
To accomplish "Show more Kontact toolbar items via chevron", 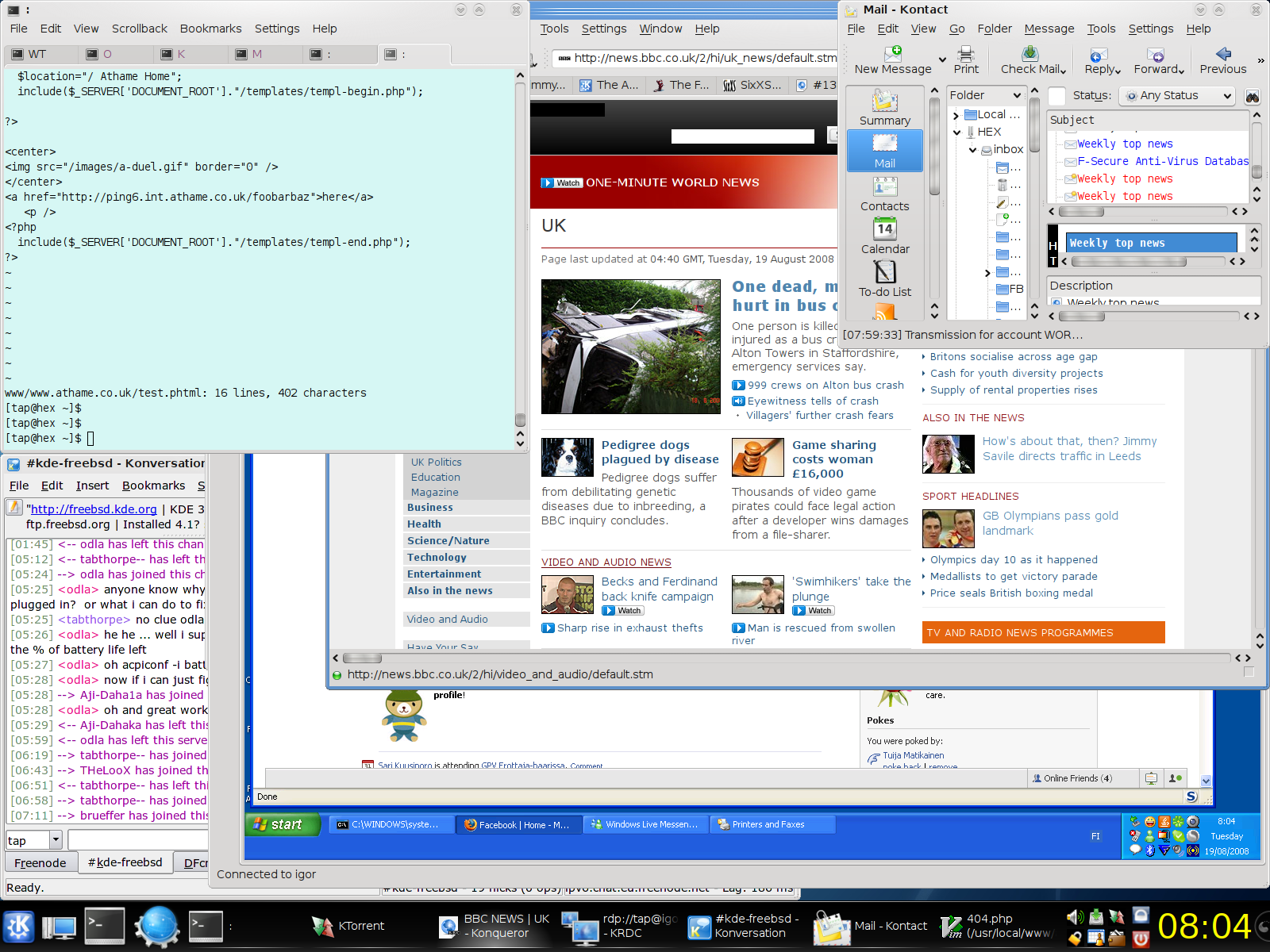I will [1260, 60].
